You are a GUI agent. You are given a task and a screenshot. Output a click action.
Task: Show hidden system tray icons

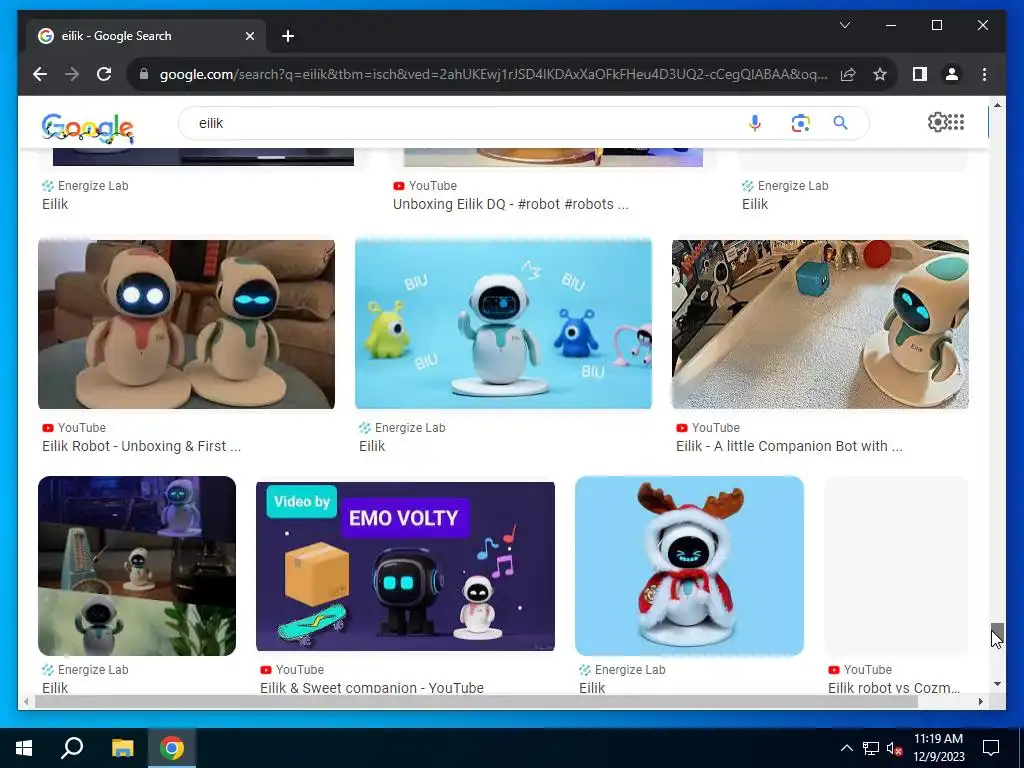point(846,748)
